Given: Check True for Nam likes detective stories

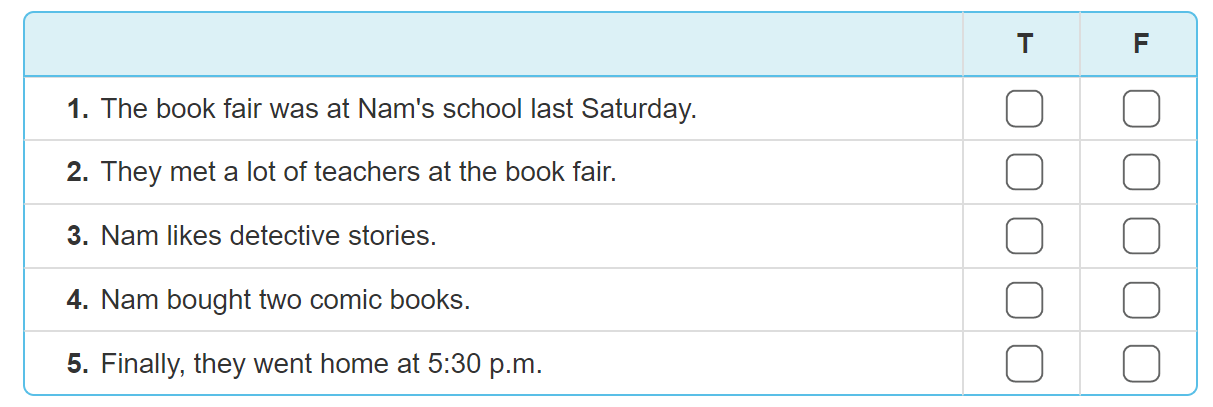Looking at the screenshot, I should (x=1024, y=237).
